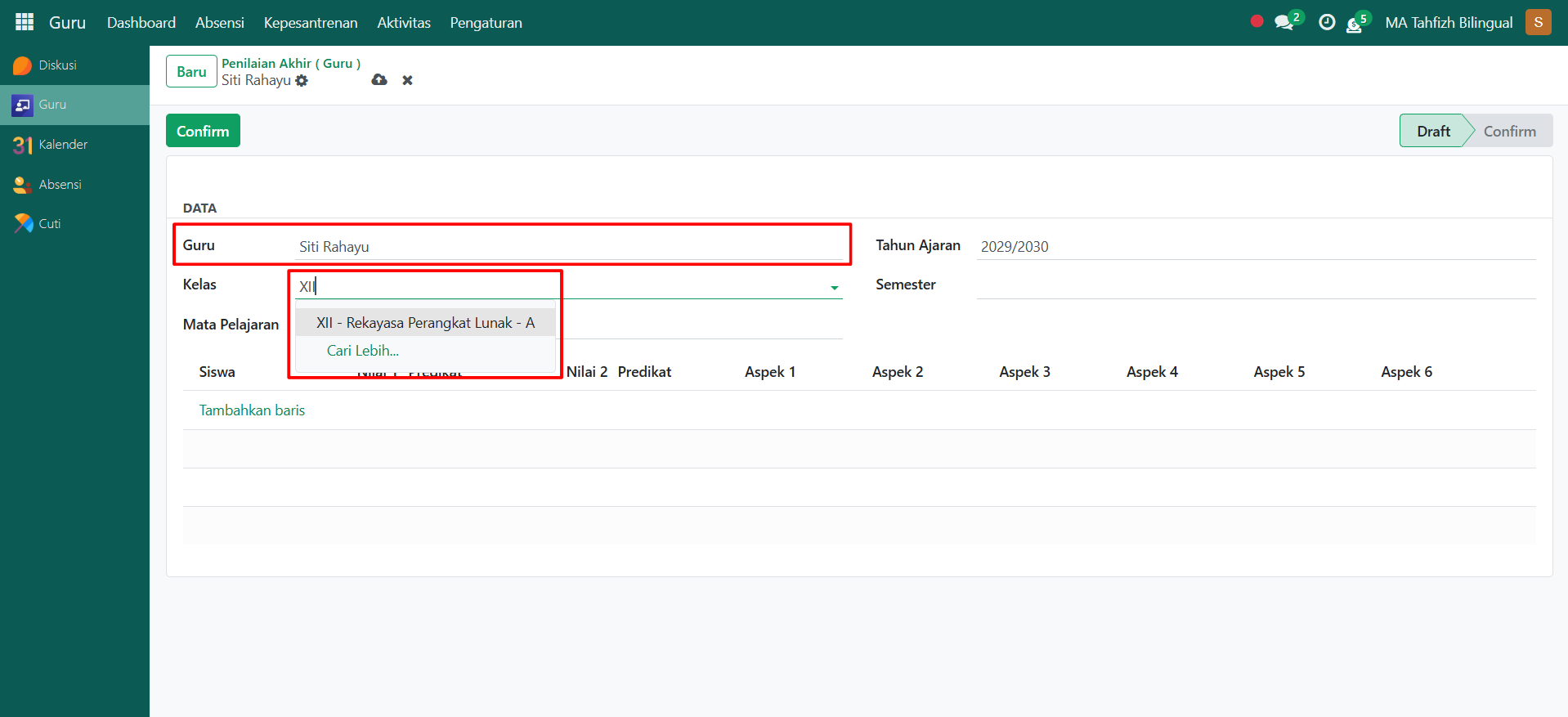Click the settings gear beside Siti Rahayu
The width and height of the screenshot is (1568, 717).
[302, 80]
